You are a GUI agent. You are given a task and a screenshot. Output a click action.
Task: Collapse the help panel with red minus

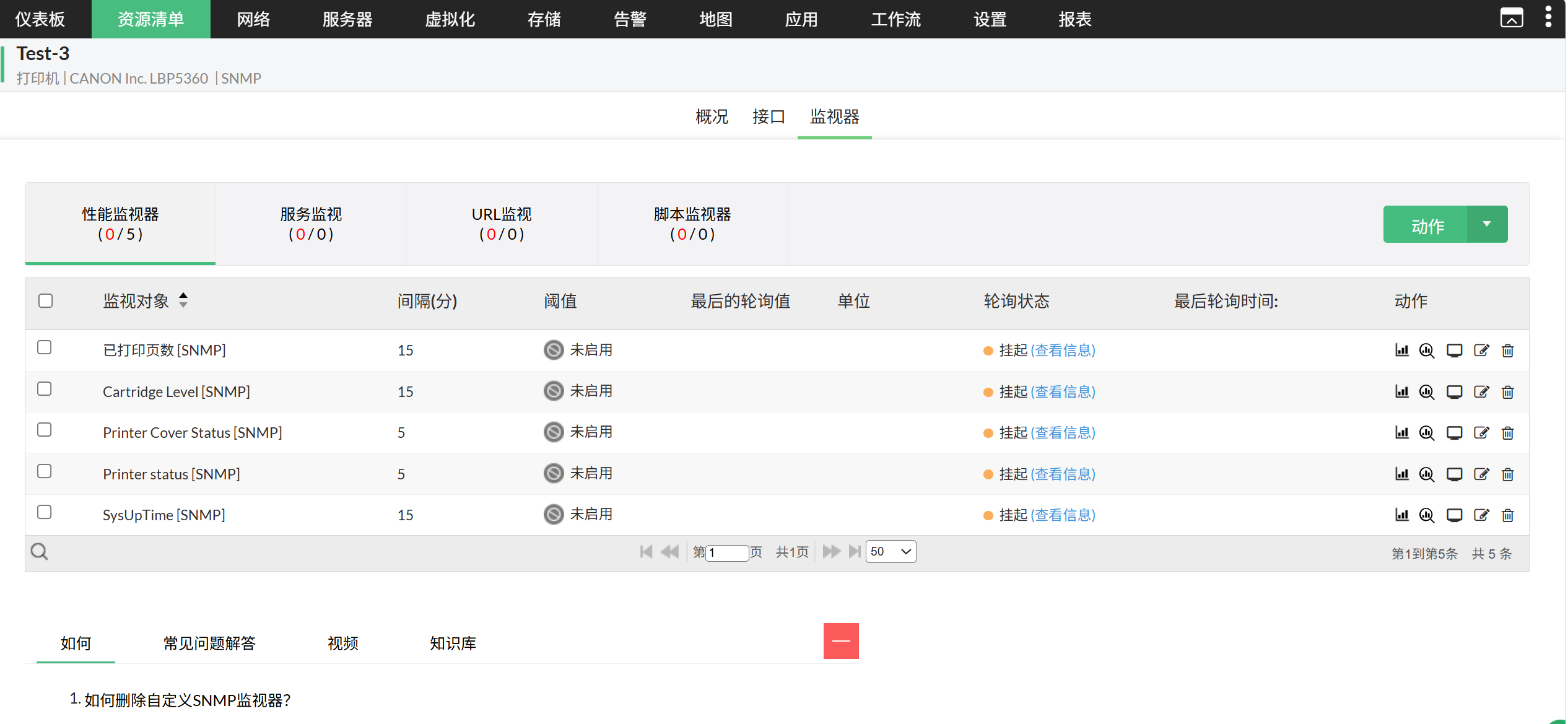click(841, 641)
